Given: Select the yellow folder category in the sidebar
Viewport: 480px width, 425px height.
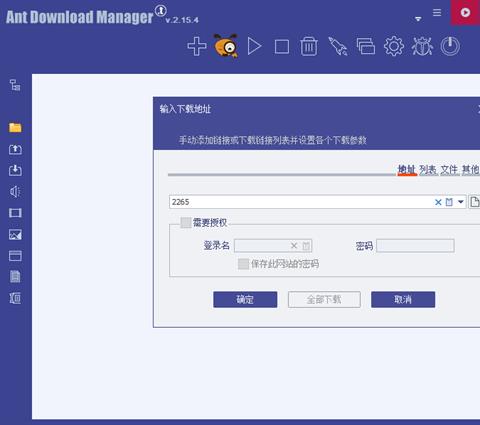Looking at the screenshot, I should pos(15,128).
